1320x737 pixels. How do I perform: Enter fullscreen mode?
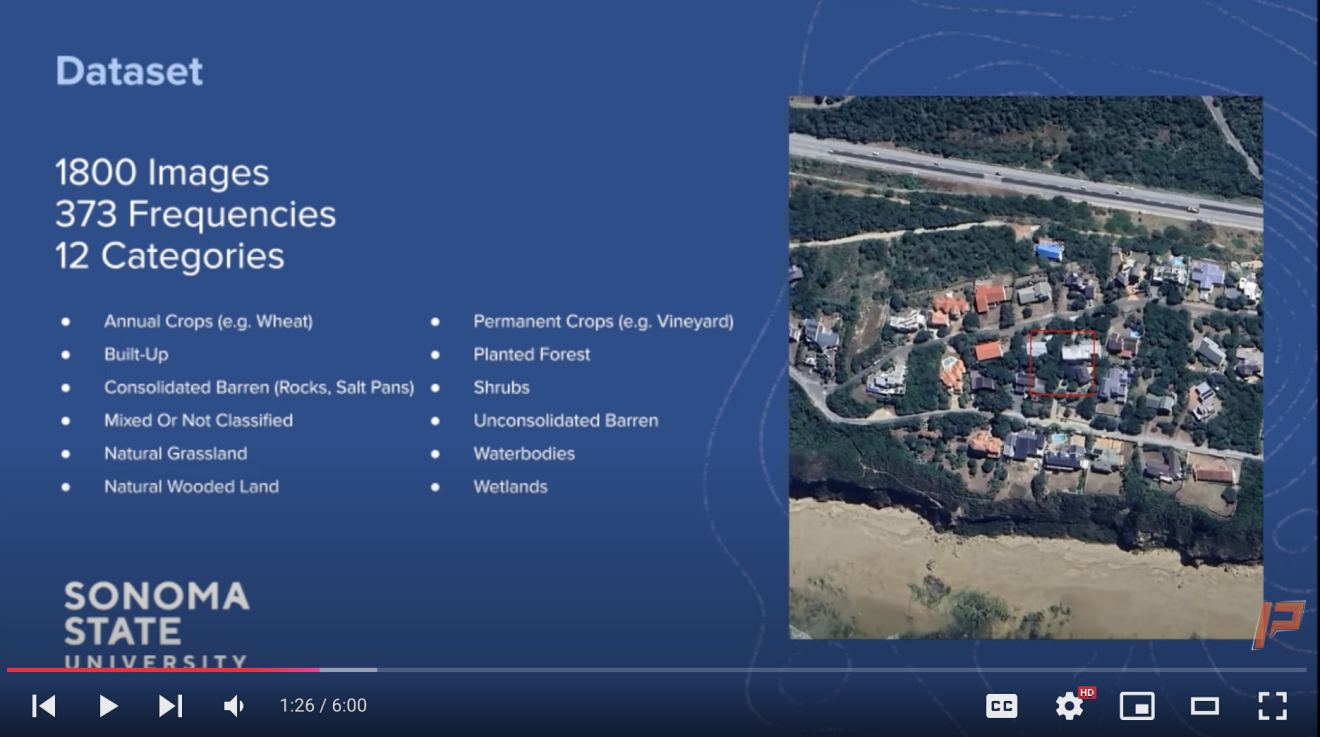coord(1271,706)
